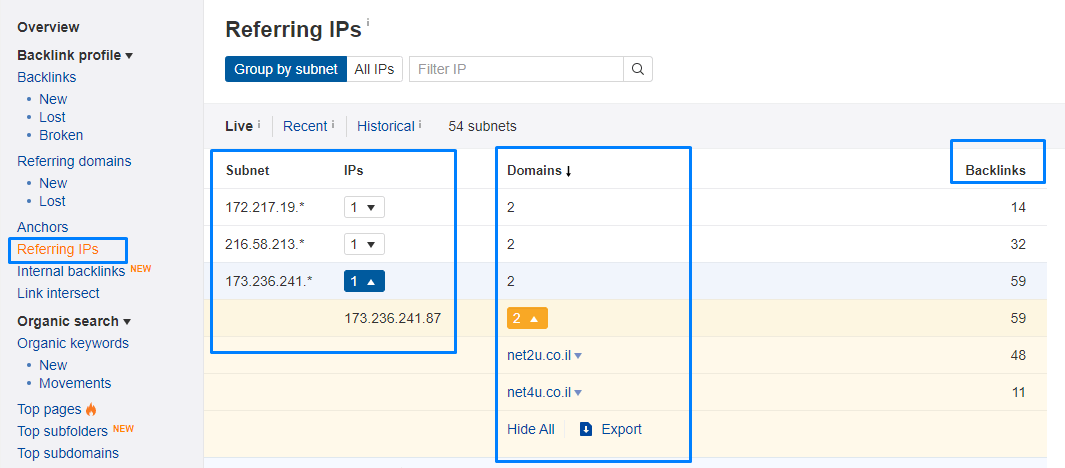Focus the Filter IP input field

tap(516, 69)
